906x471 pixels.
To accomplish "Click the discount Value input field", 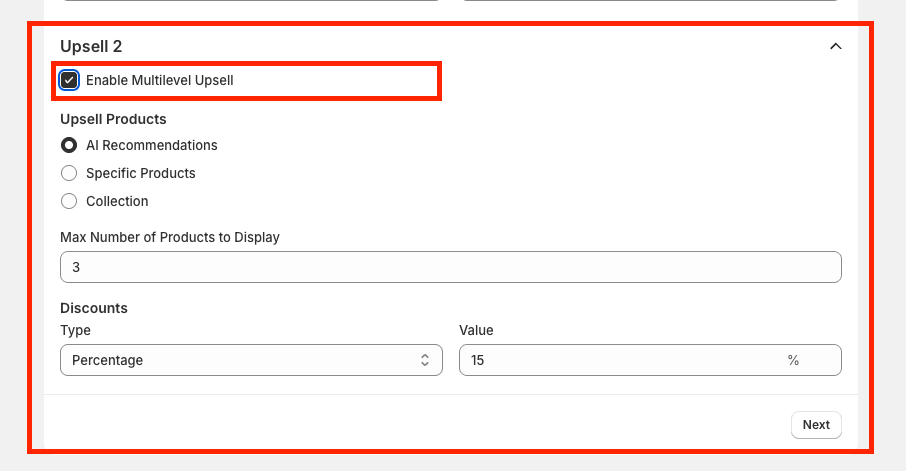I will [620, 360].
